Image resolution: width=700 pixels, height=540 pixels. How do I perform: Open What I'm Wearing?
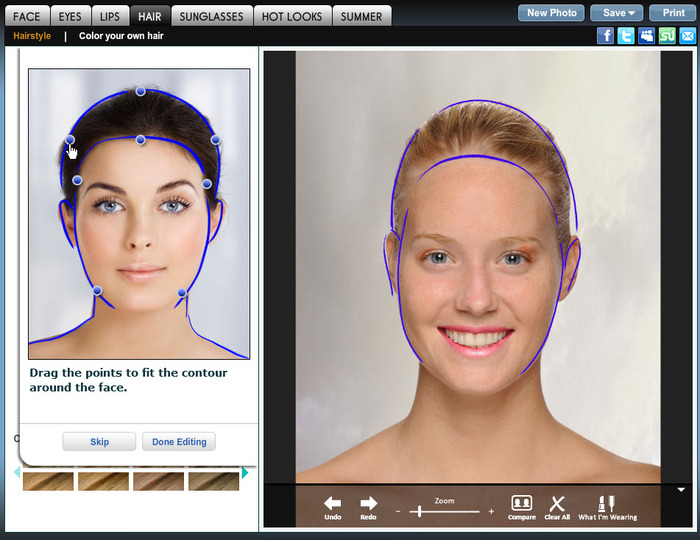(x=606, y=504)
